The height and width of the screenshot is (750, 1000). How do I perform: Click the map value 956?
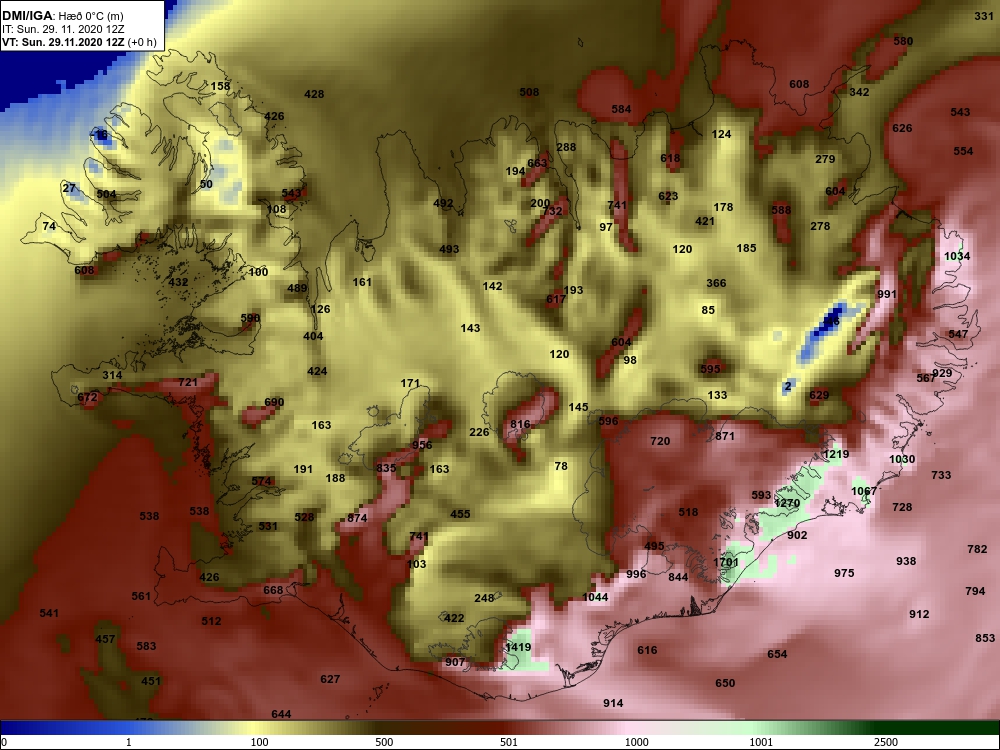coord(422,445)
